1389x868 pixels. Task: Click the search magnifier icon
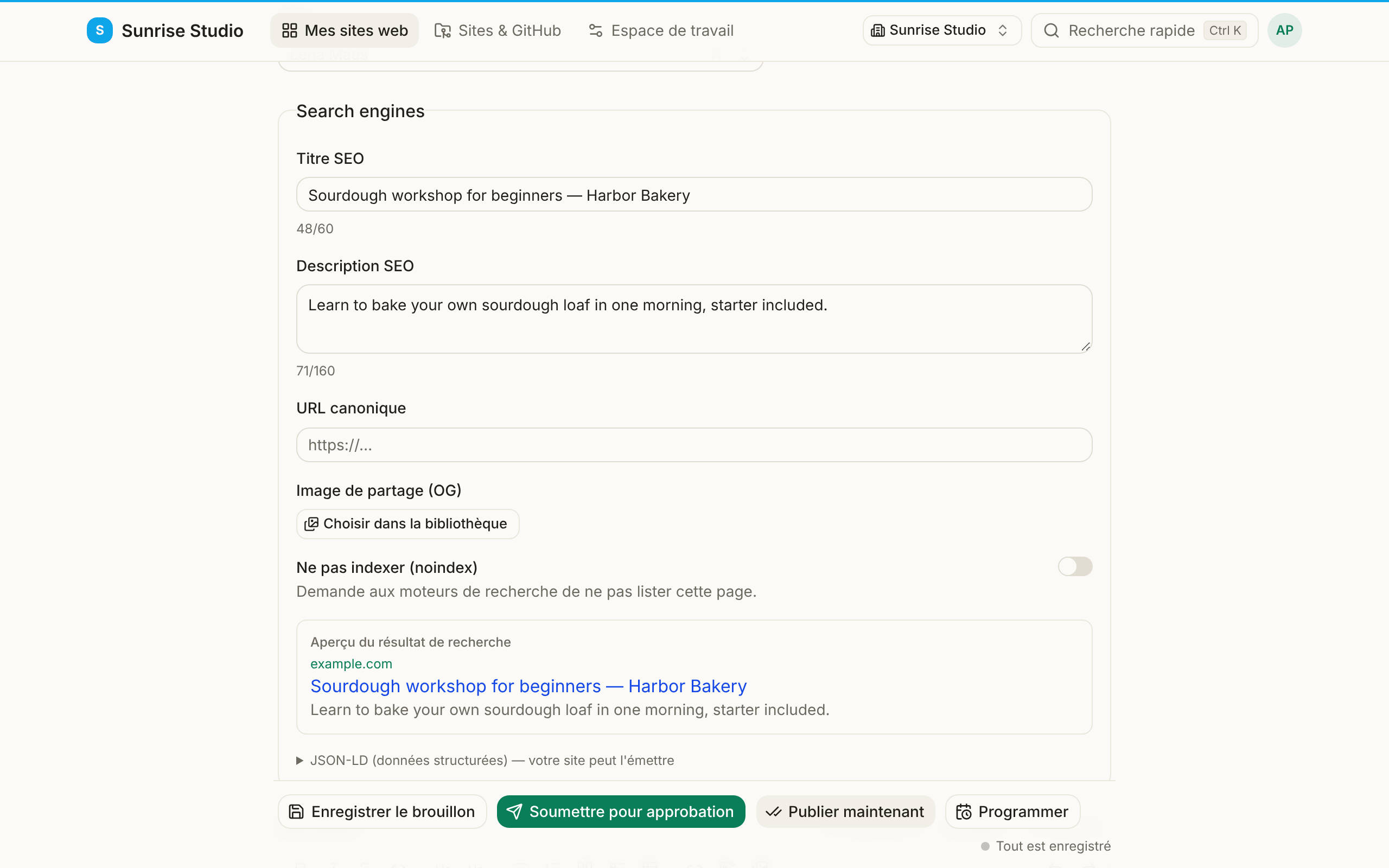pos(1051,30)
